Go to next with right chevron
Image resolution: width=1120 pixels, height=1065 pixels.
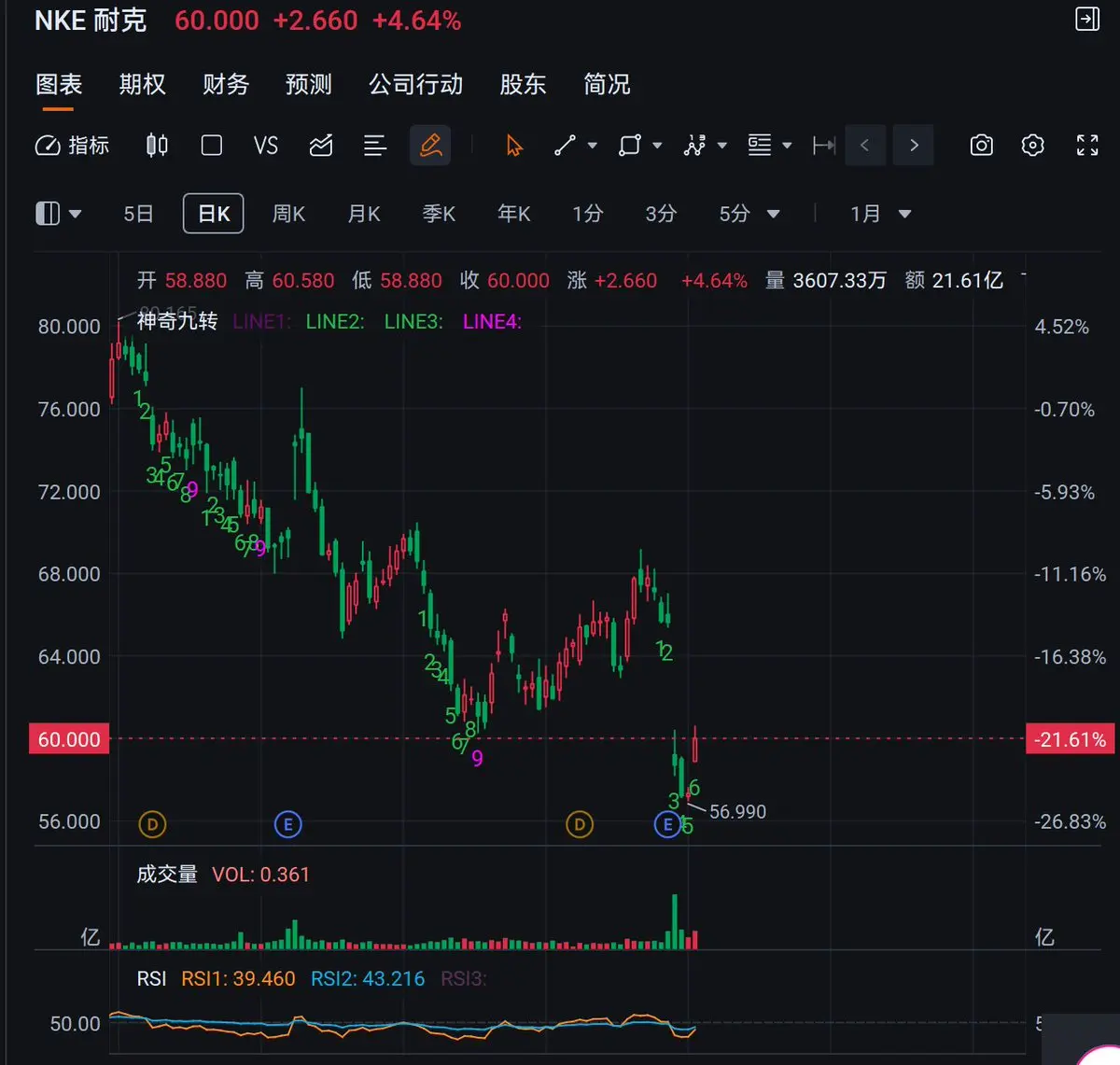(914, 146)
